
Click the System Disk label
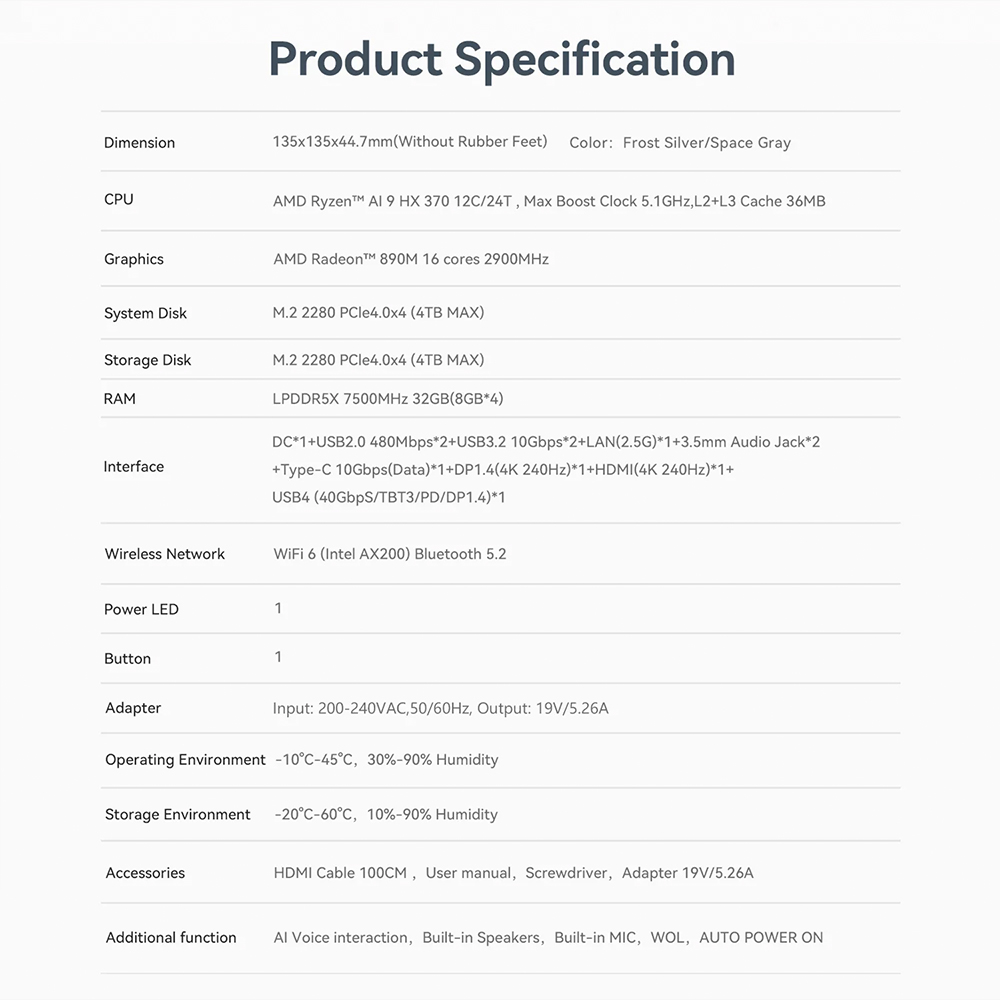click(145, 313)
